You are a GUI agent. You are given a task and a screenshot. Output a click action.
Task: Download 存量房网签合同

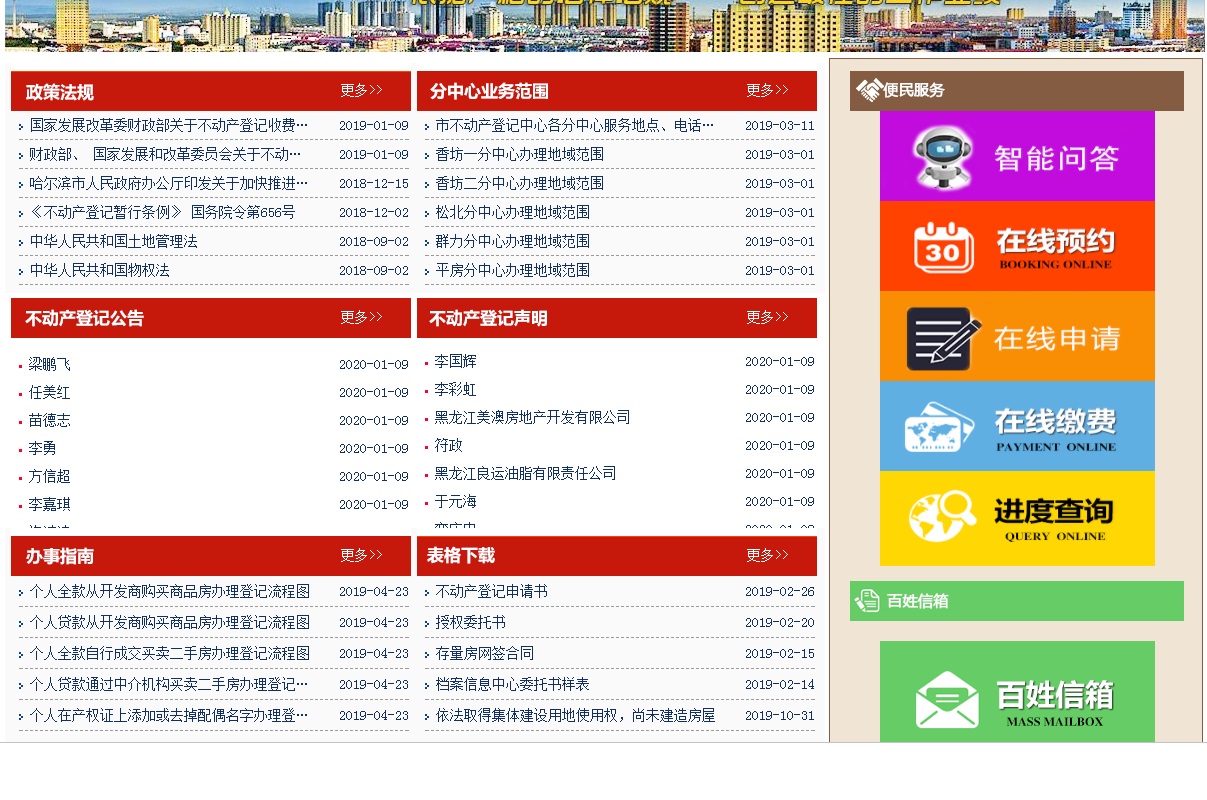tap(485, 654)
